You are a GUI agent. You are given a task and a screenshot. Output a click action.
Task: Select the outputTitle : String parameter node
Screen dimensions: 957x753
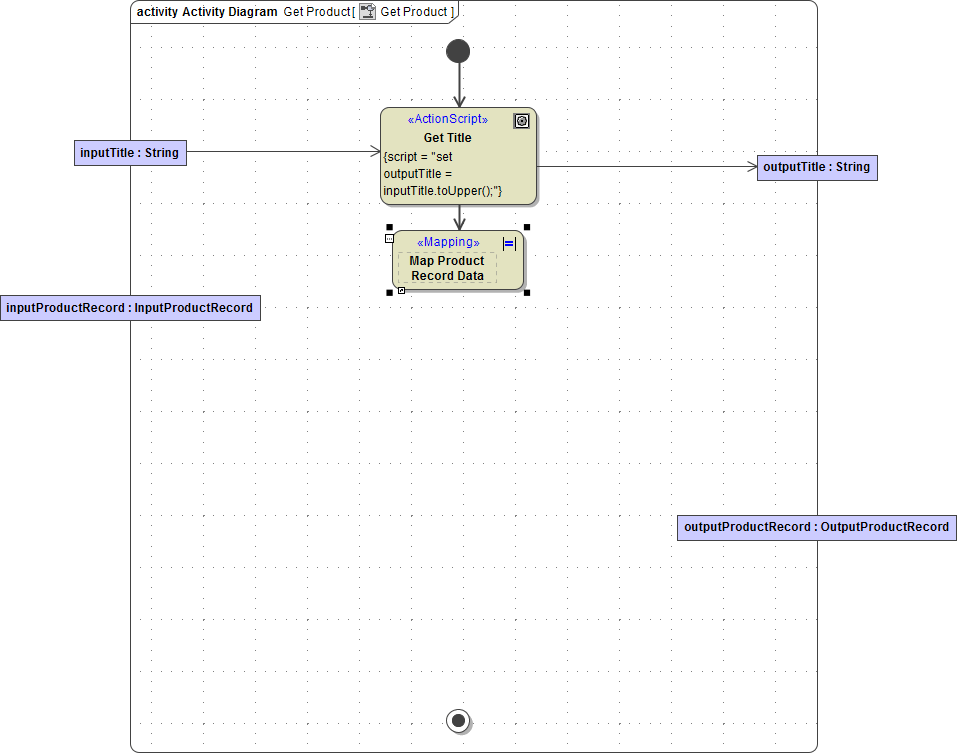[816, 167]
